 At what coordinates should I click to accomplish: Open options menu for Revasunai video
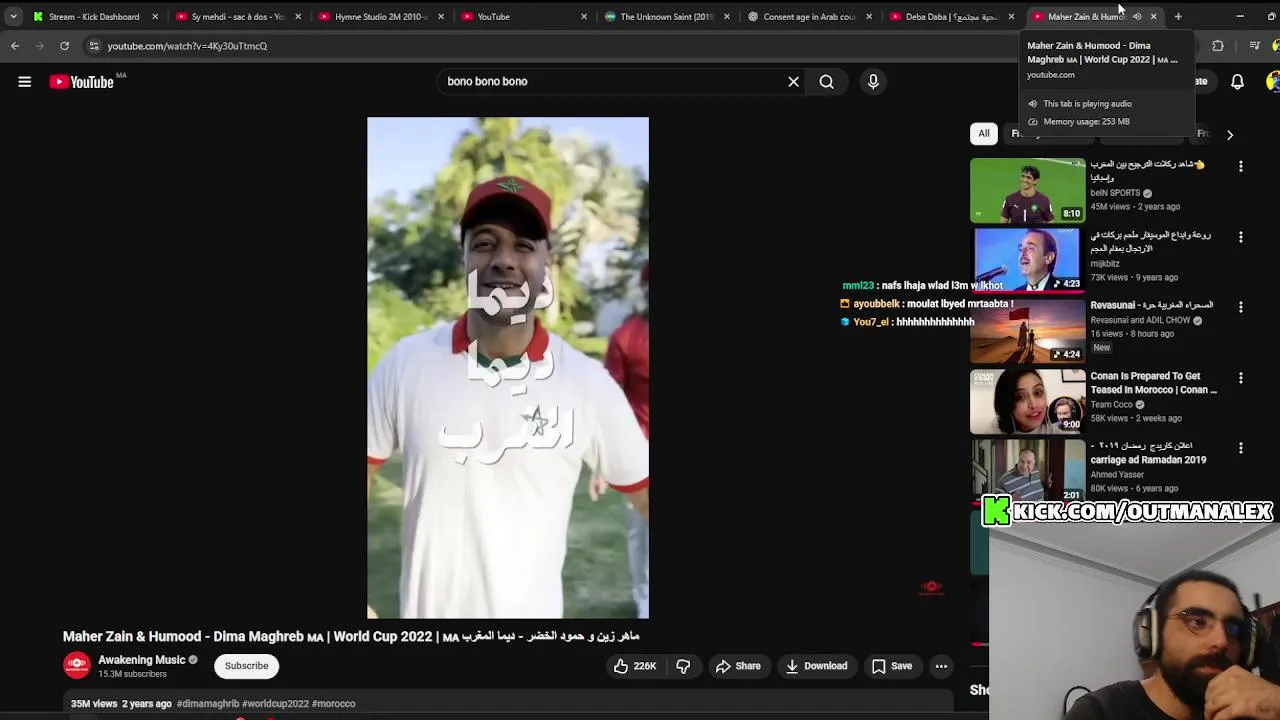click(1241, 307)
